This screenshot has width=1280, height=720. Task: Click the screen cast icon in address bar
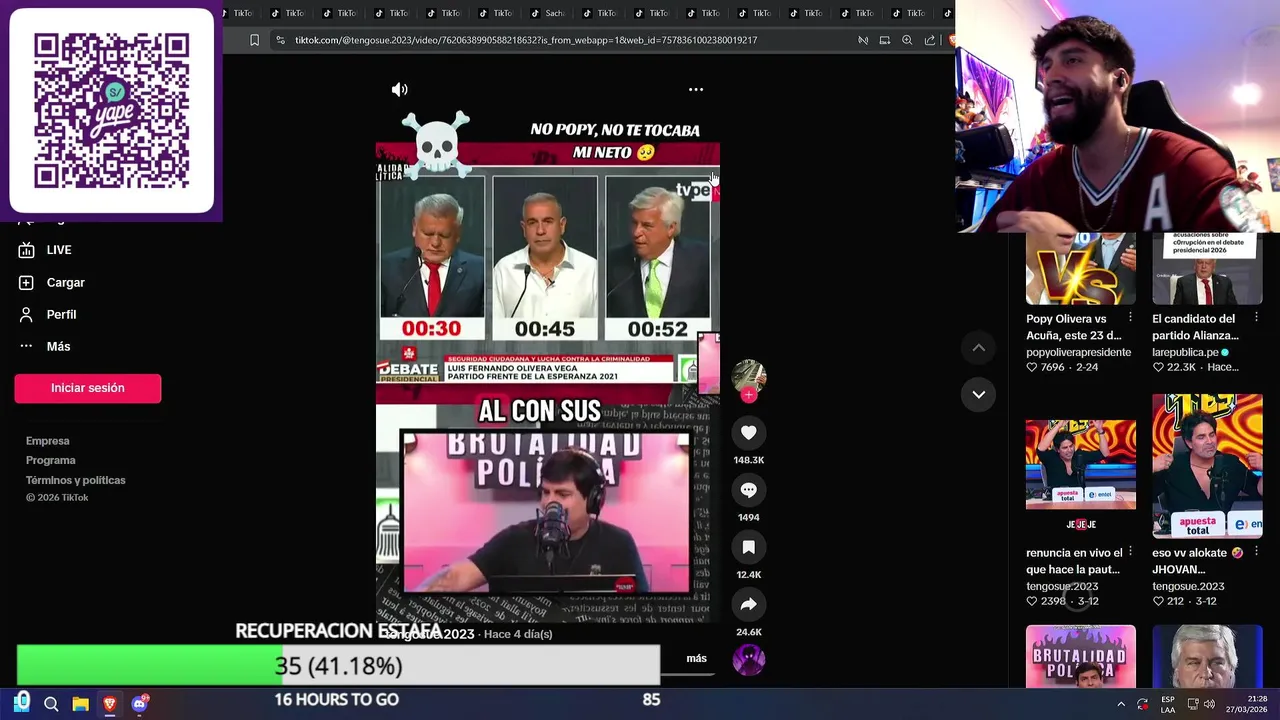coord(885,40)
